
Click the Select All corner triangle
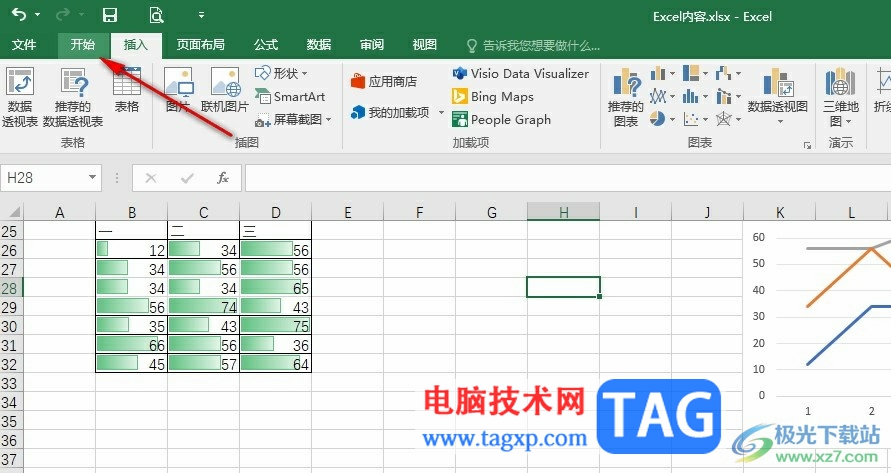pyautogui.click(x=12, y=212)
